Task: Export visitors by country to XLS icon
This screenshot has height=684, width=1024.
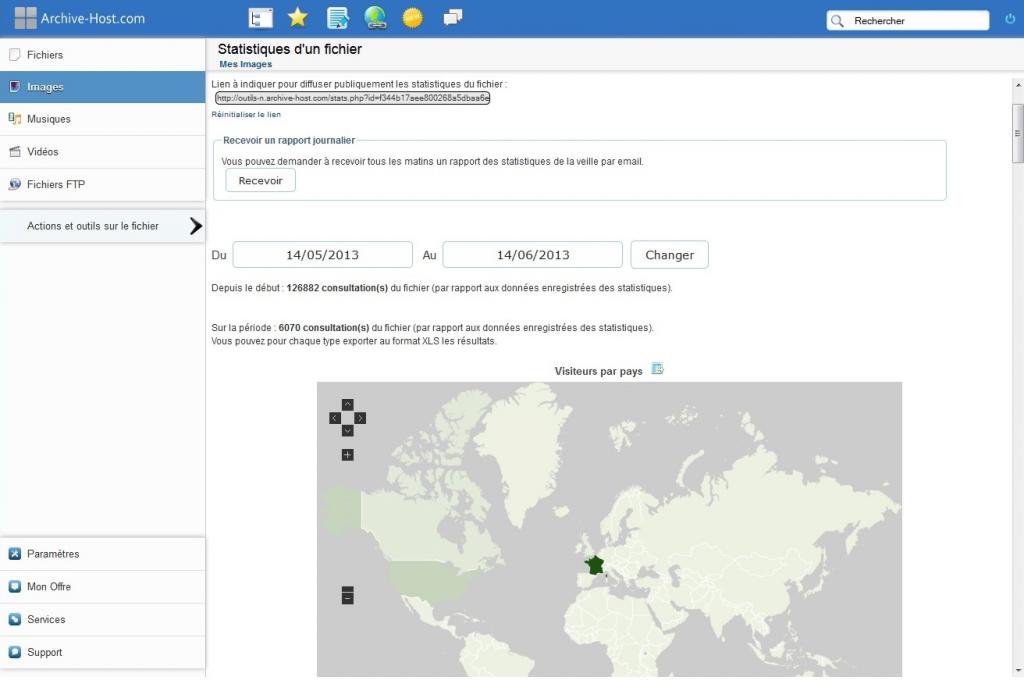Action: pos(657,369)
